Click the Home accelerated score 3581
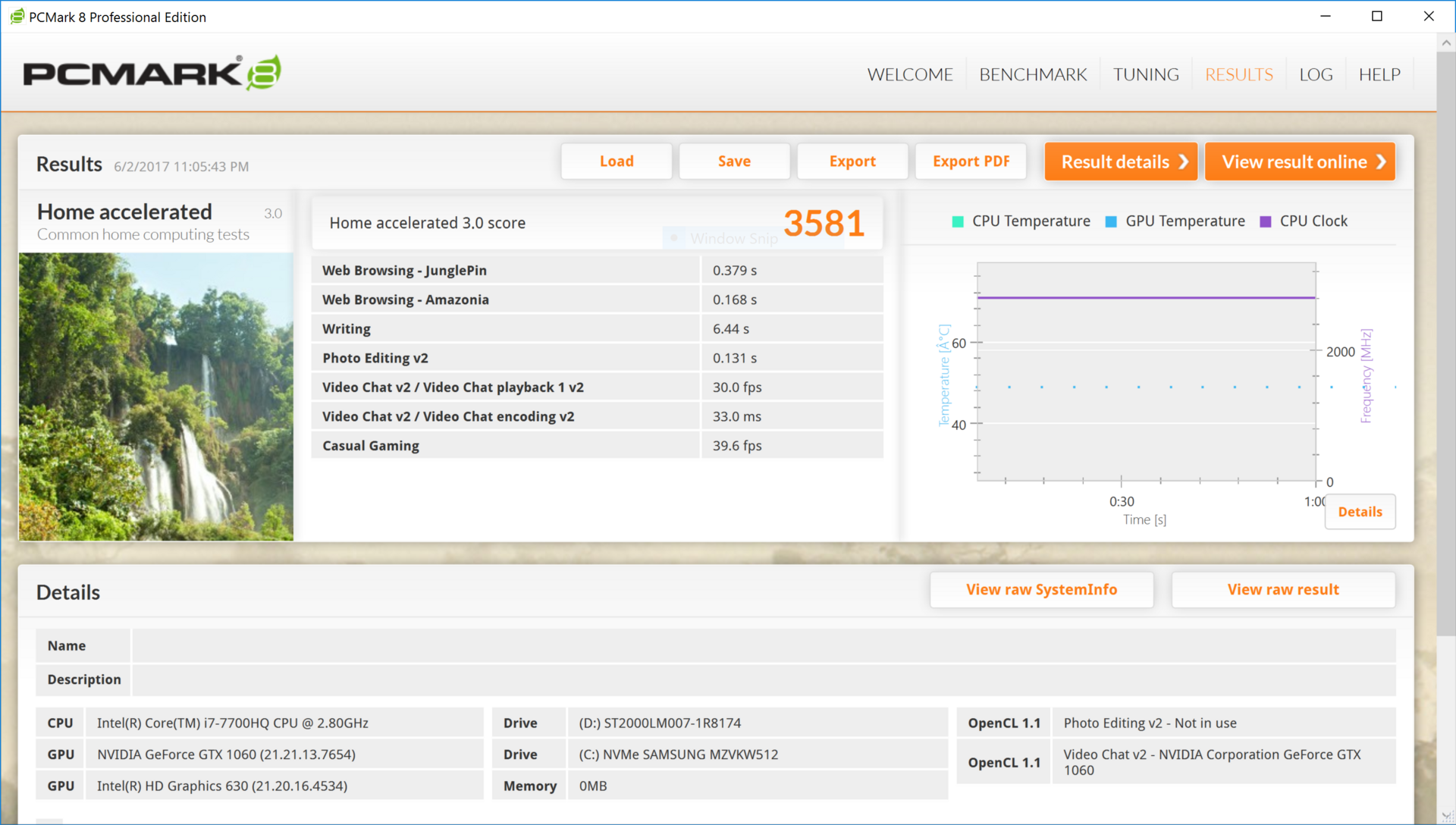The image size is (1456, 825). click(x=824, y=224)
